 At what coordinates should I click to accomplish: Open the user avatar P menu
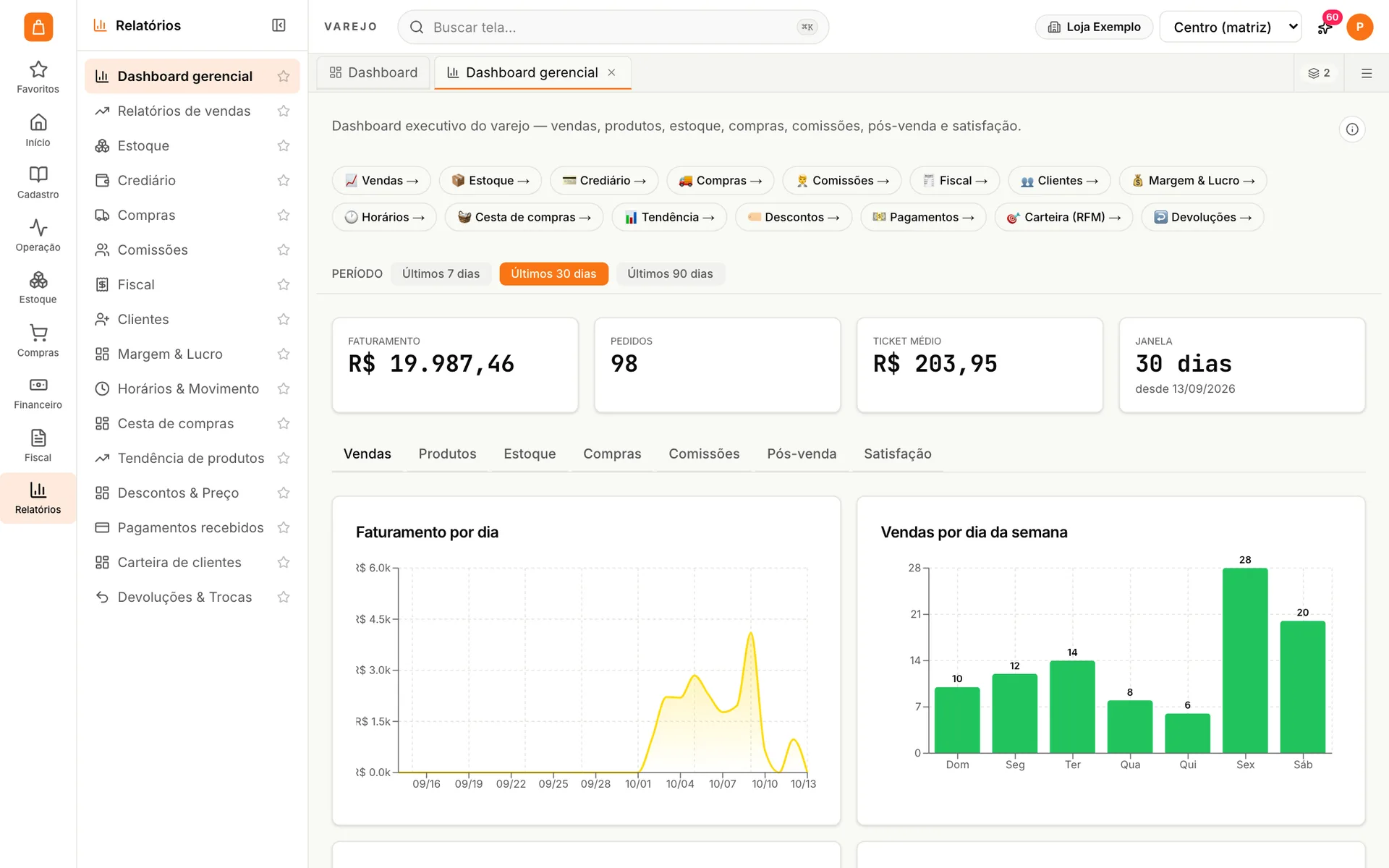tap(1359, 27)
